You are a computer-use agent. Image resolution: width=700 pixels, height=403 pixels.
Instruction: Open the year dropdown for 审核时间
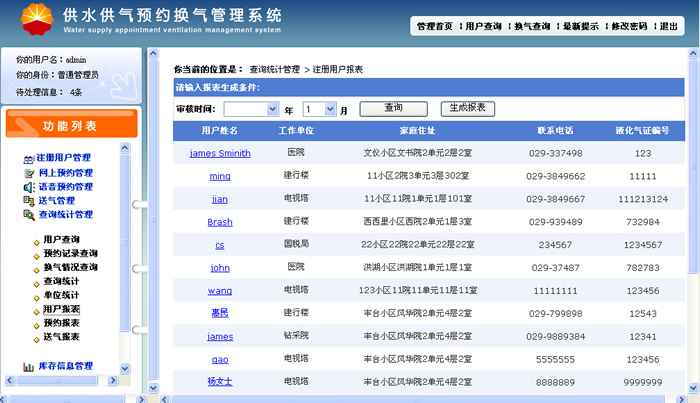point(272,108)
